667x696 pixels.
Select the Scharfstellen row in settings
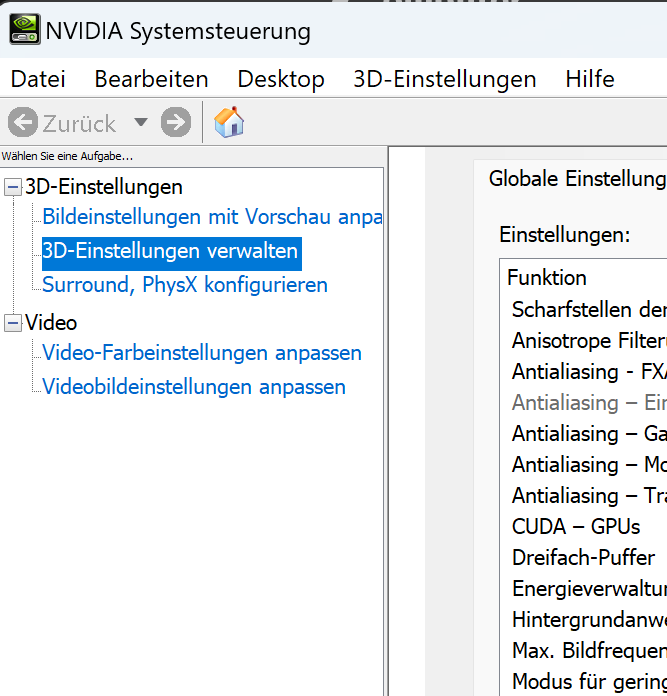click(x=588, y=309)
